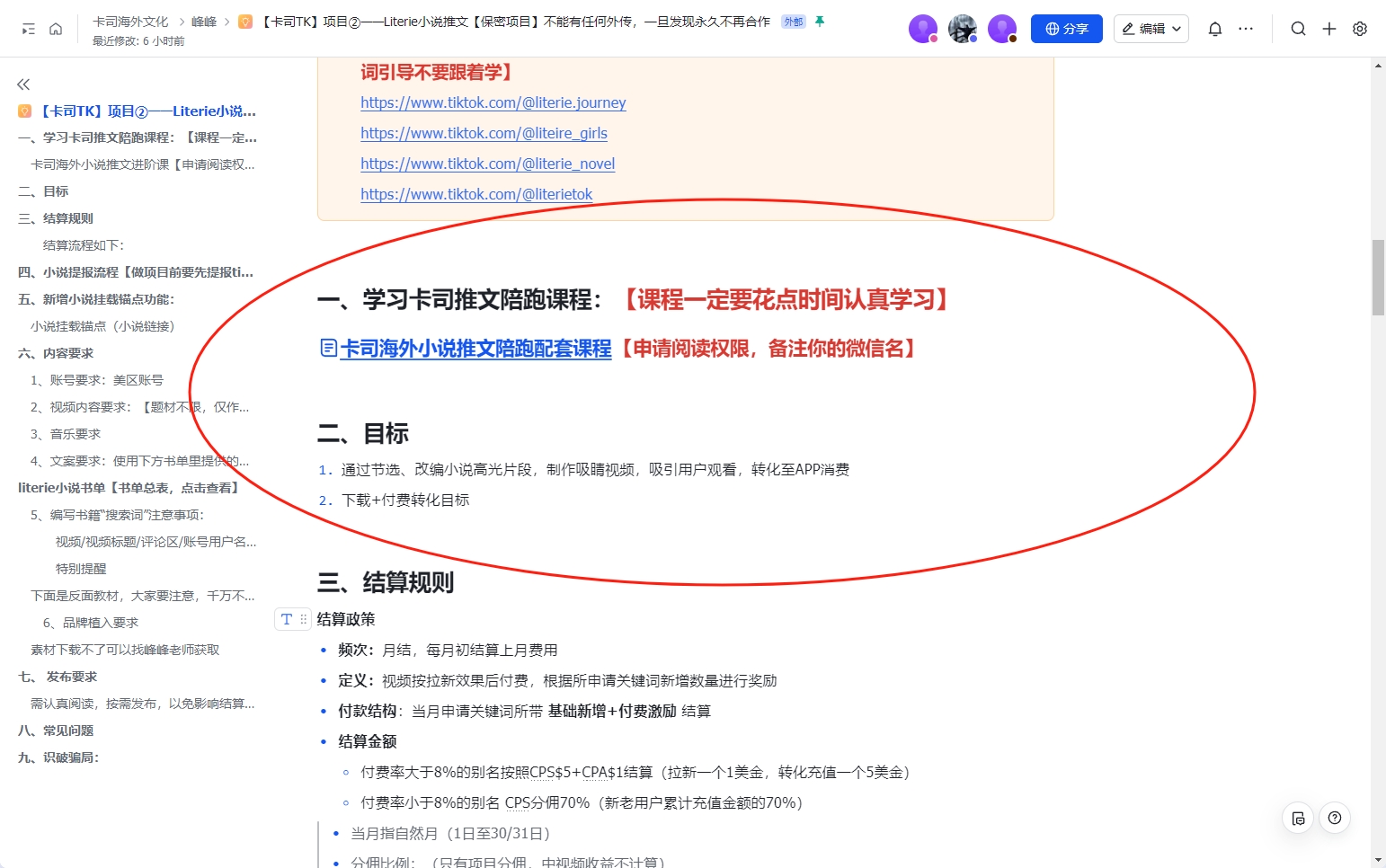Jump to outline 4、文案要求

point(140,461)
